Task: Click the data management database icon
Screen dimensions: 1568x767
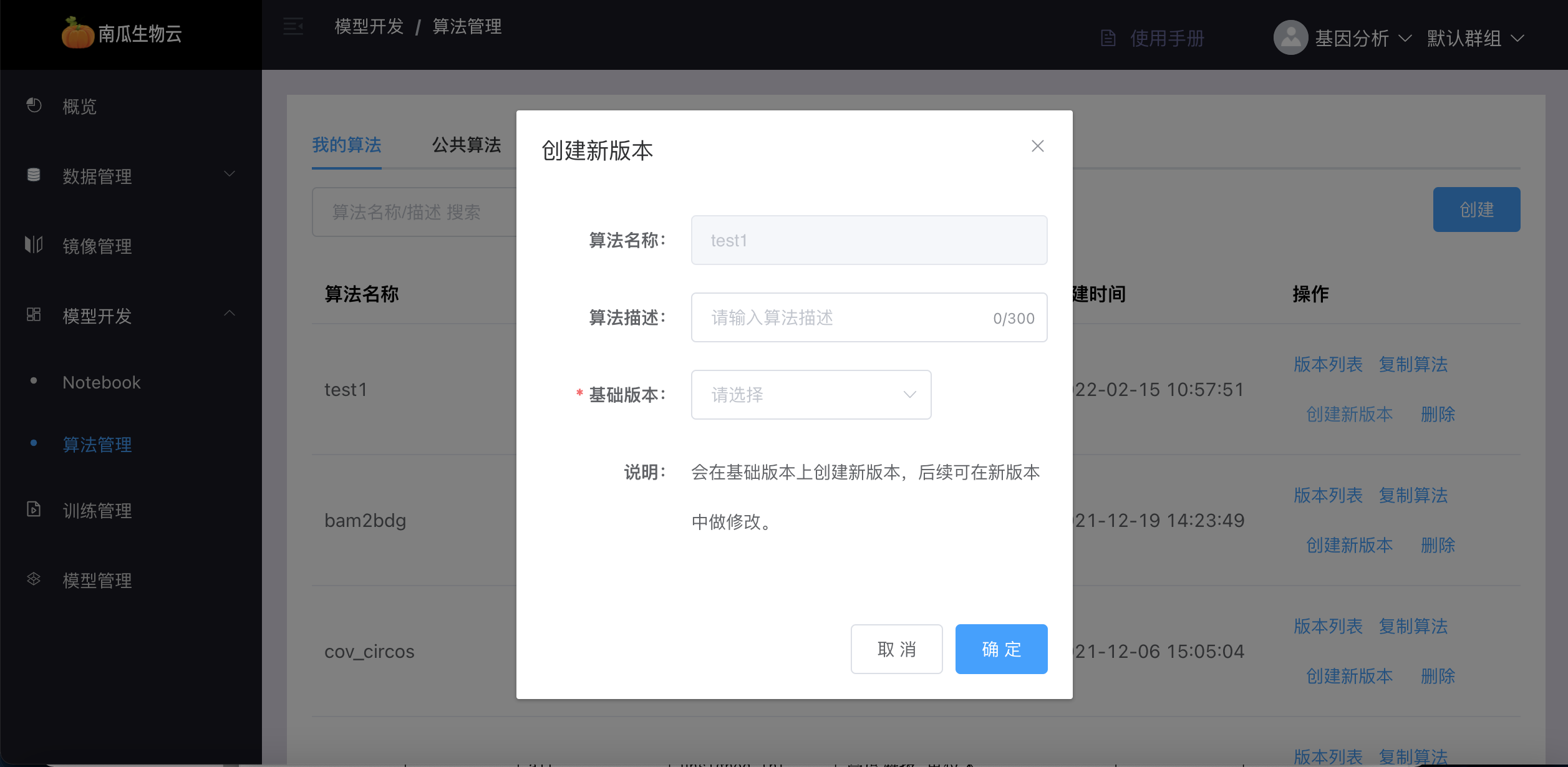Action: click(34, 175)
